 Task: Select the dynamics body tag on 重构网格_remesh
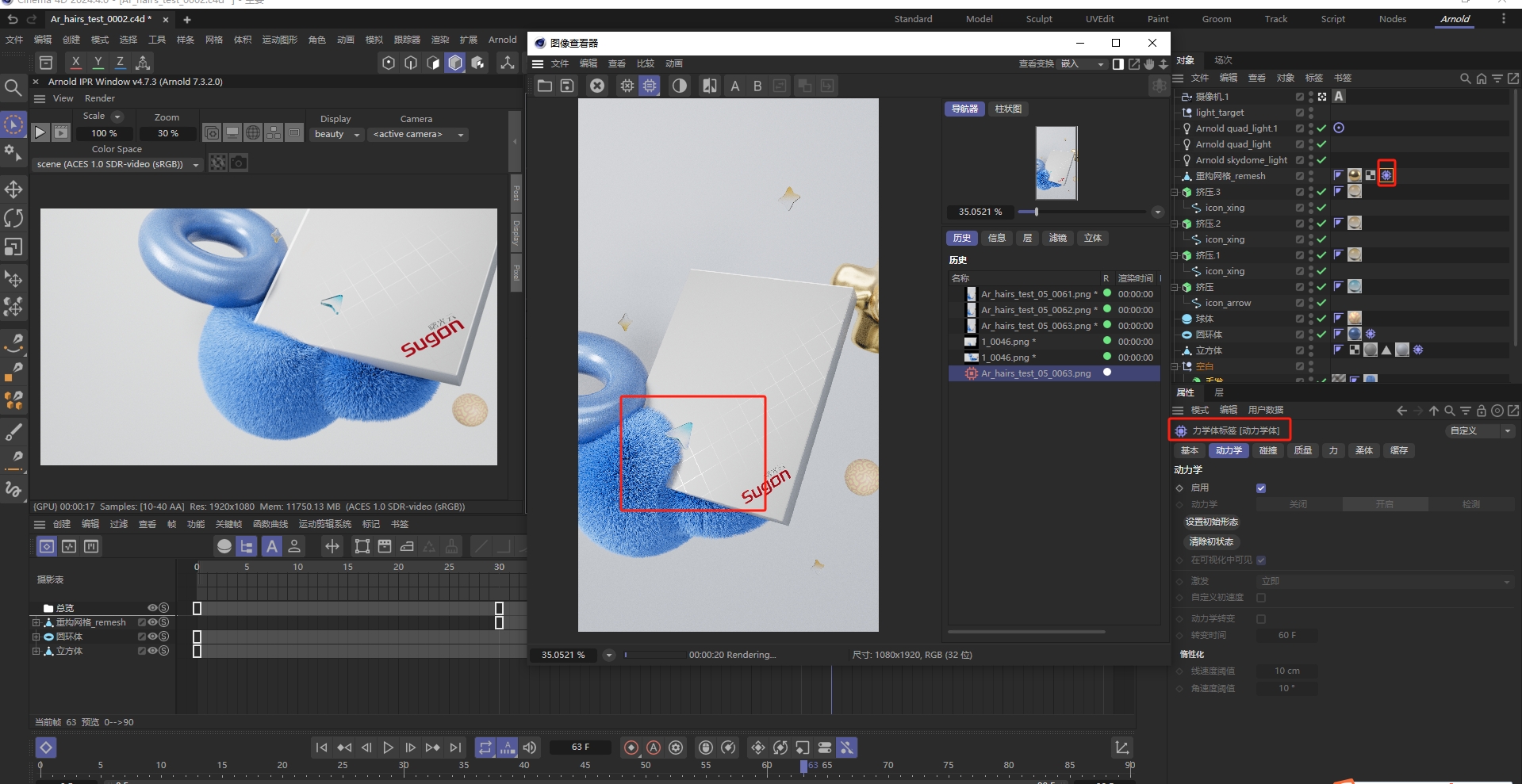pos(1387,174)
